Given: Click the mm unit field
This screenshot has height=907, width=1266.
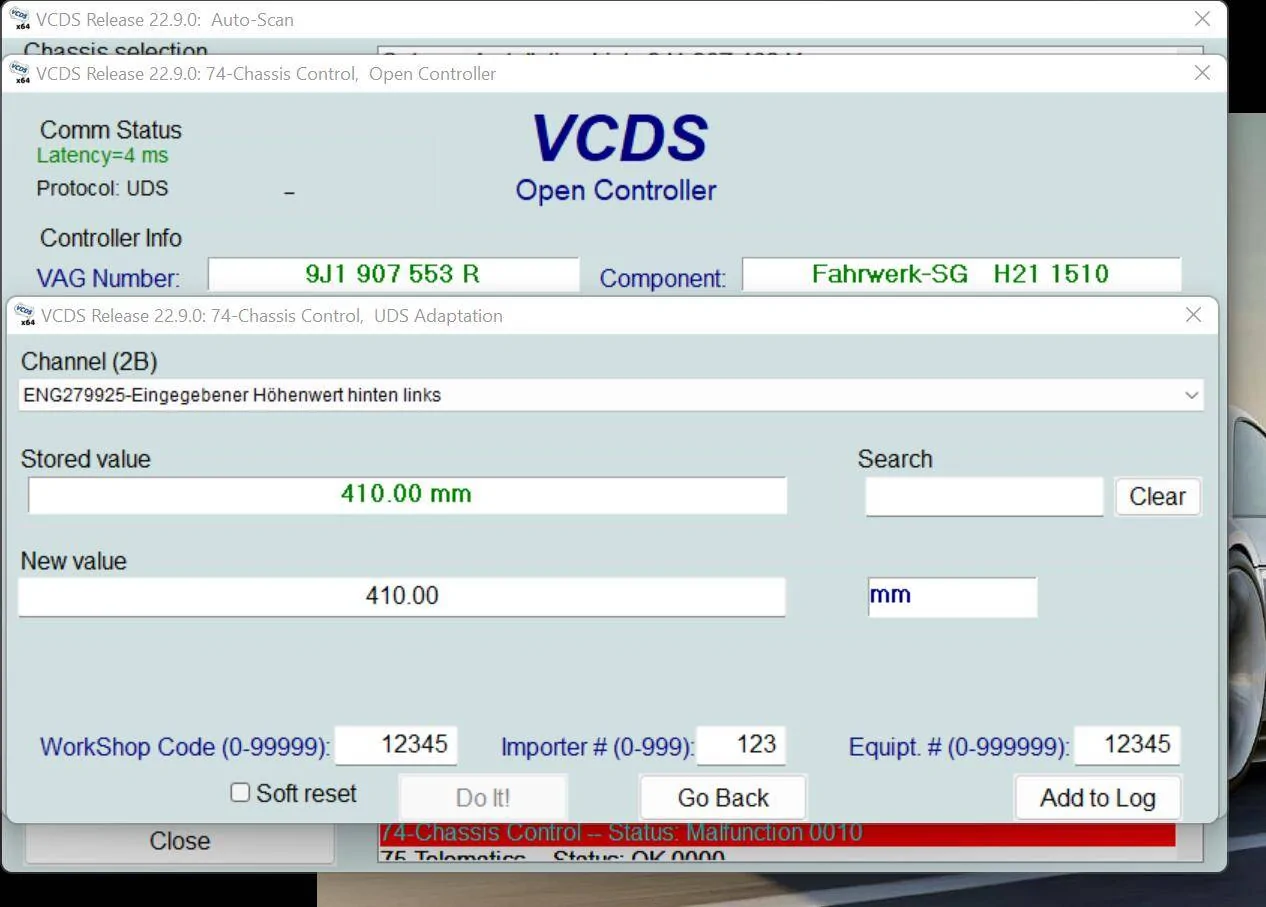Looking at the screenshot, I should (952, 596).
